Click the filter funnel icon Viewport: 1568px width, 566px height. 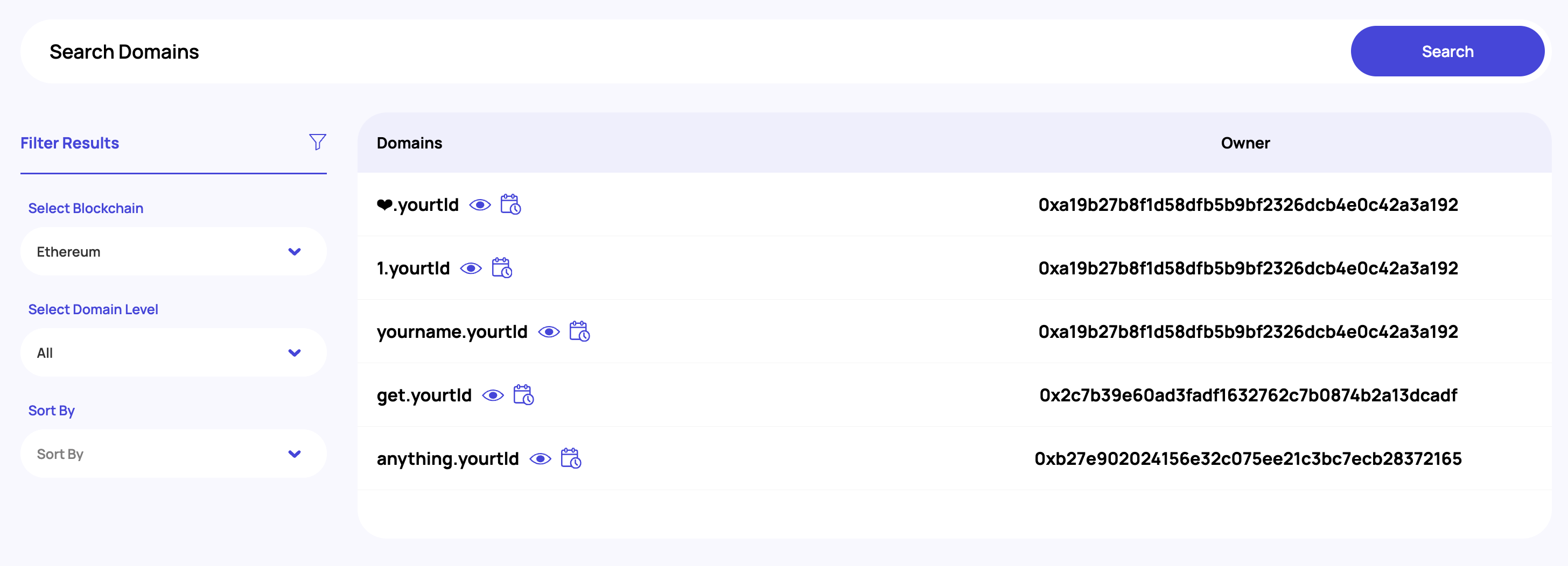coord(317,142)
